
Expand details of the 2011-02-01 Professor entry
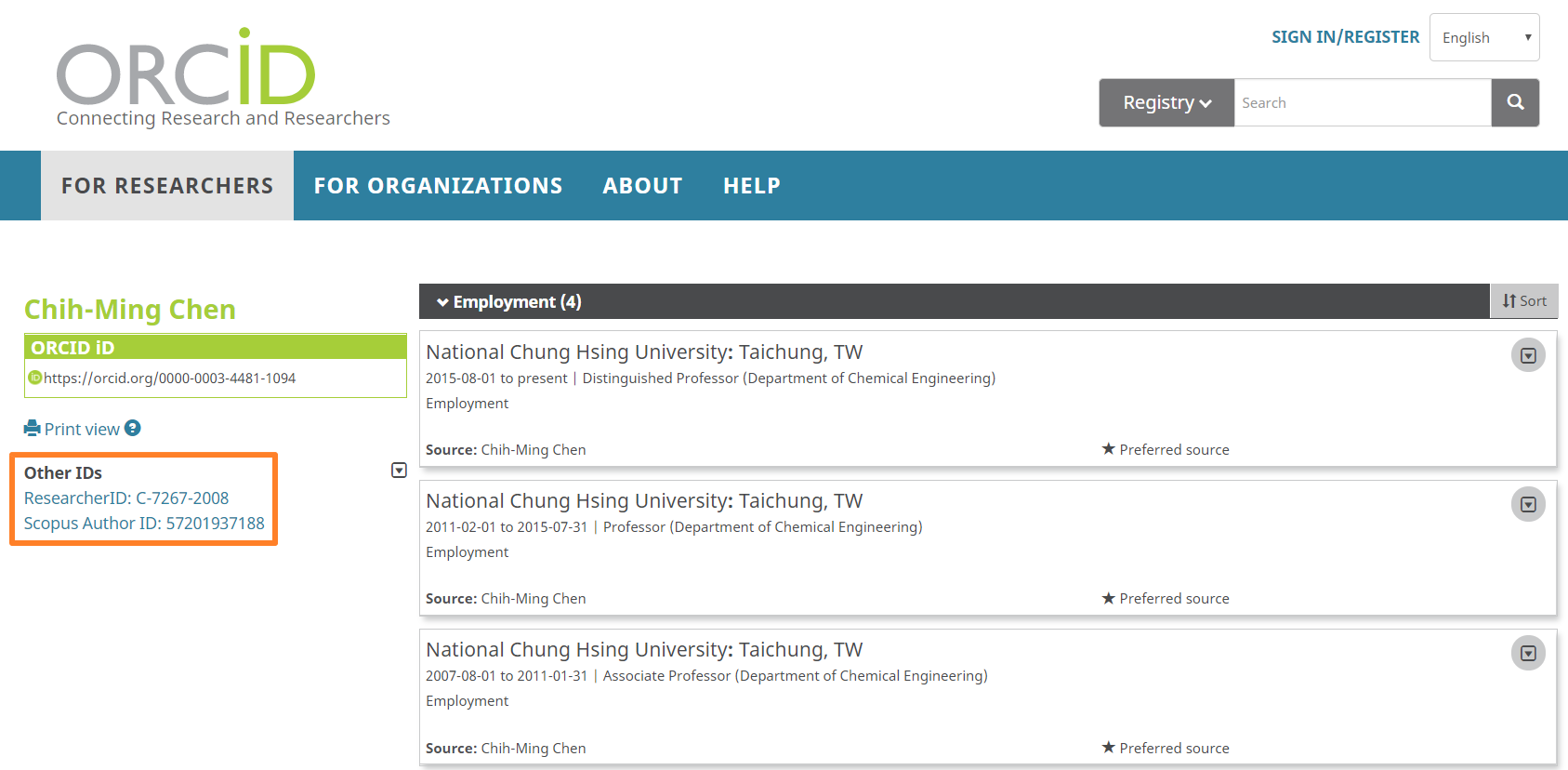[1528, 504]
